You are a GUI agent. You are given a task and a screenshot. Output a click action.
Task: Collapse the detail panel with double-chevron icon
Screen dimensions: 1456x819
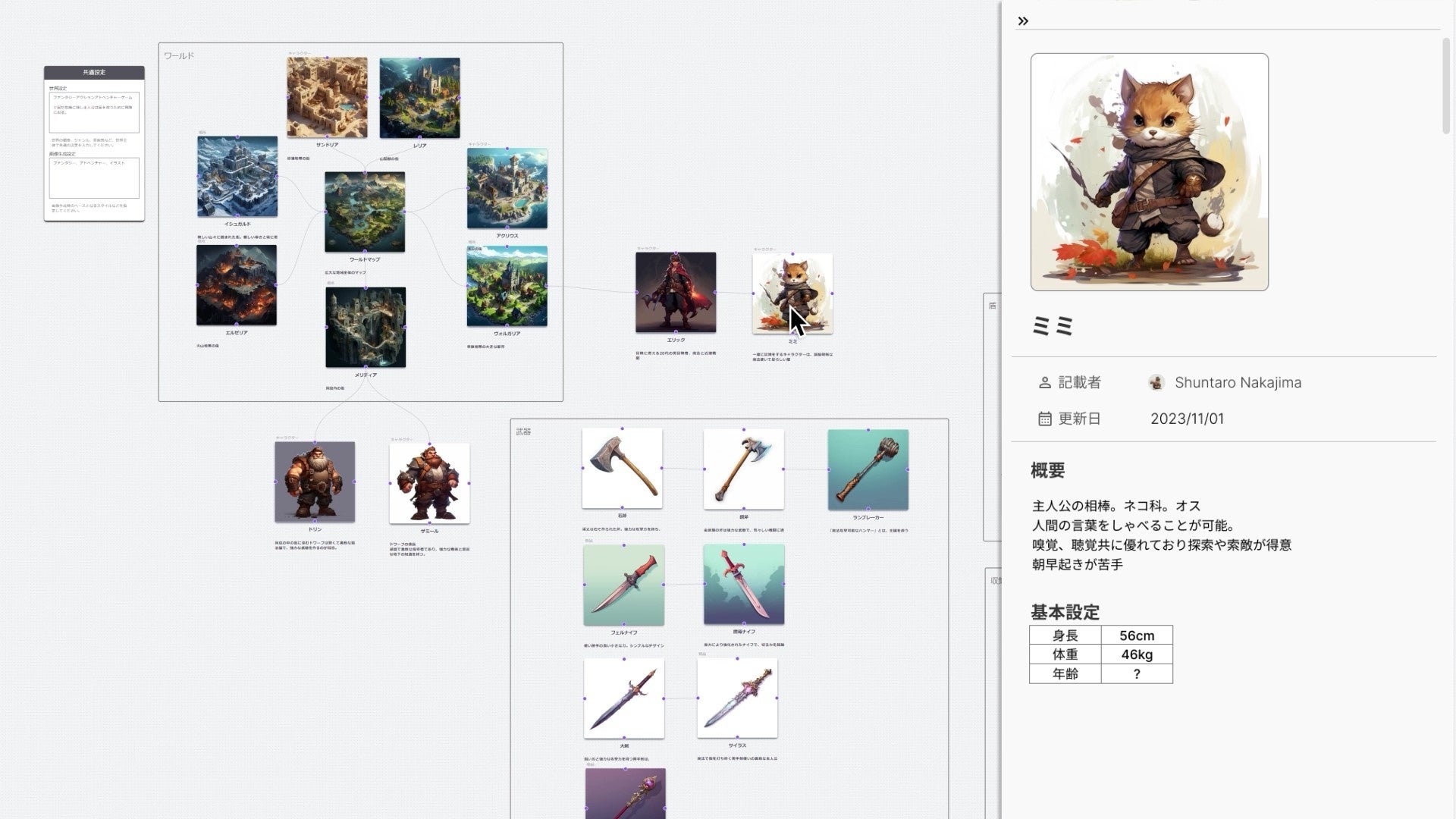coord(1023,21)
